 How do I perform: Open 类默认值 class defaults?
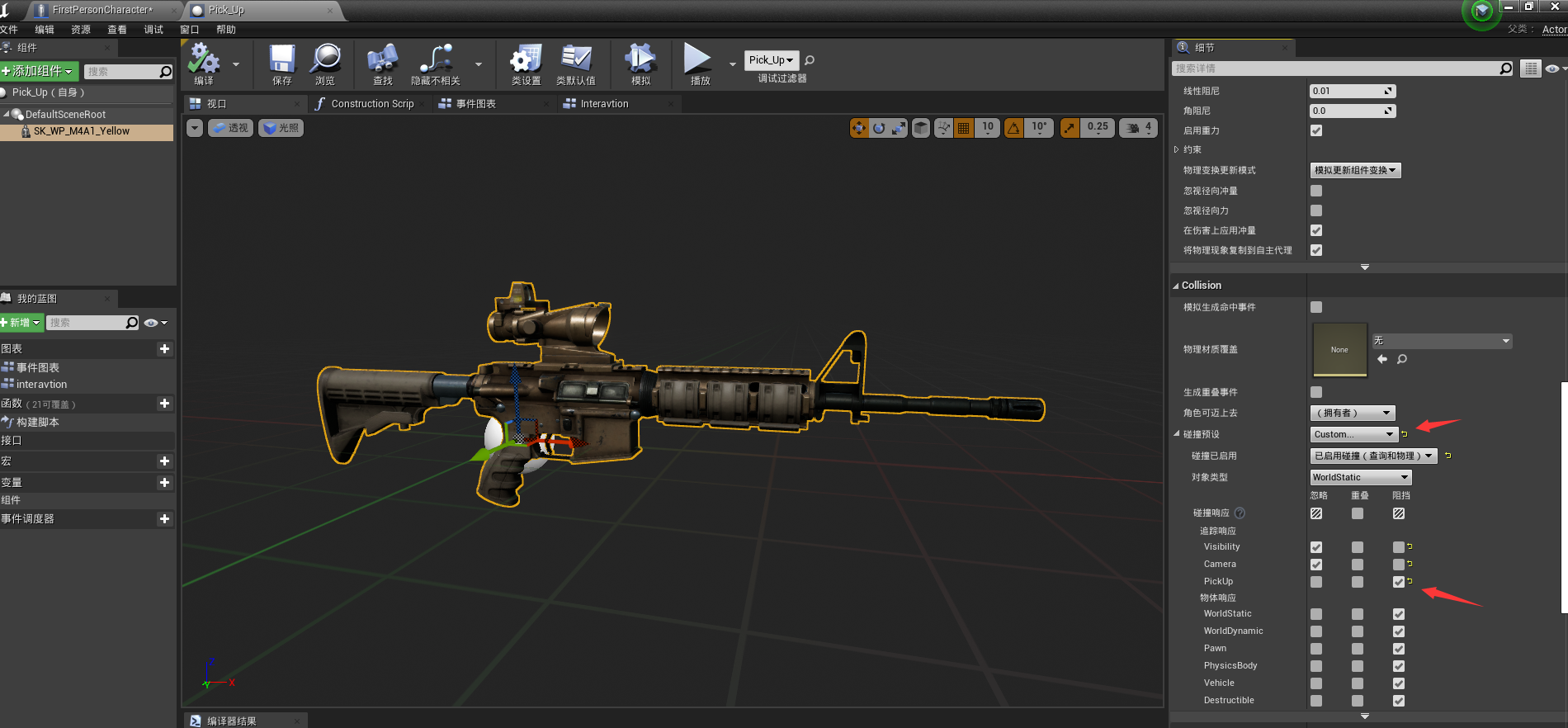click(x=576, y=64)
